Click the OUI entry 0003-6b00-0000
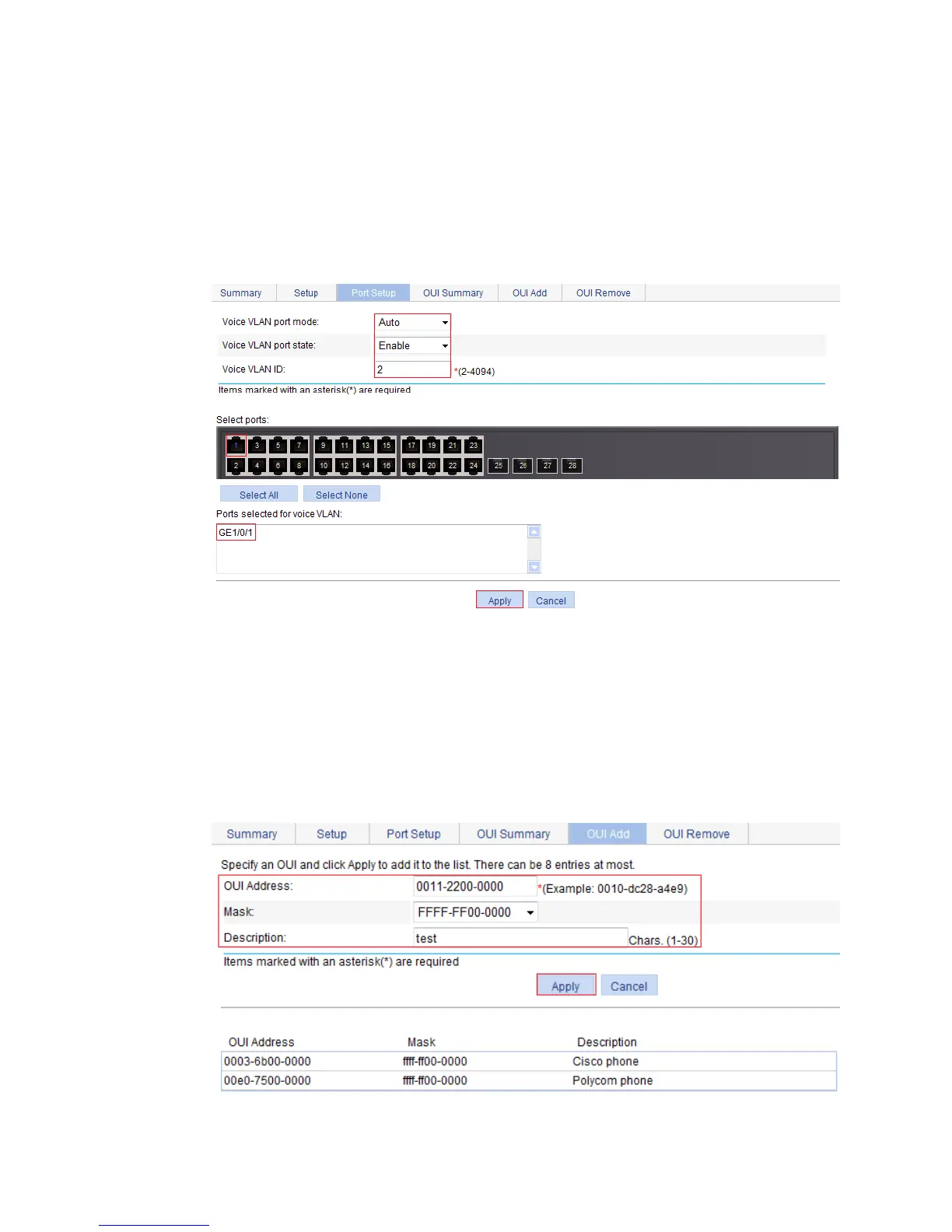 268,1062
